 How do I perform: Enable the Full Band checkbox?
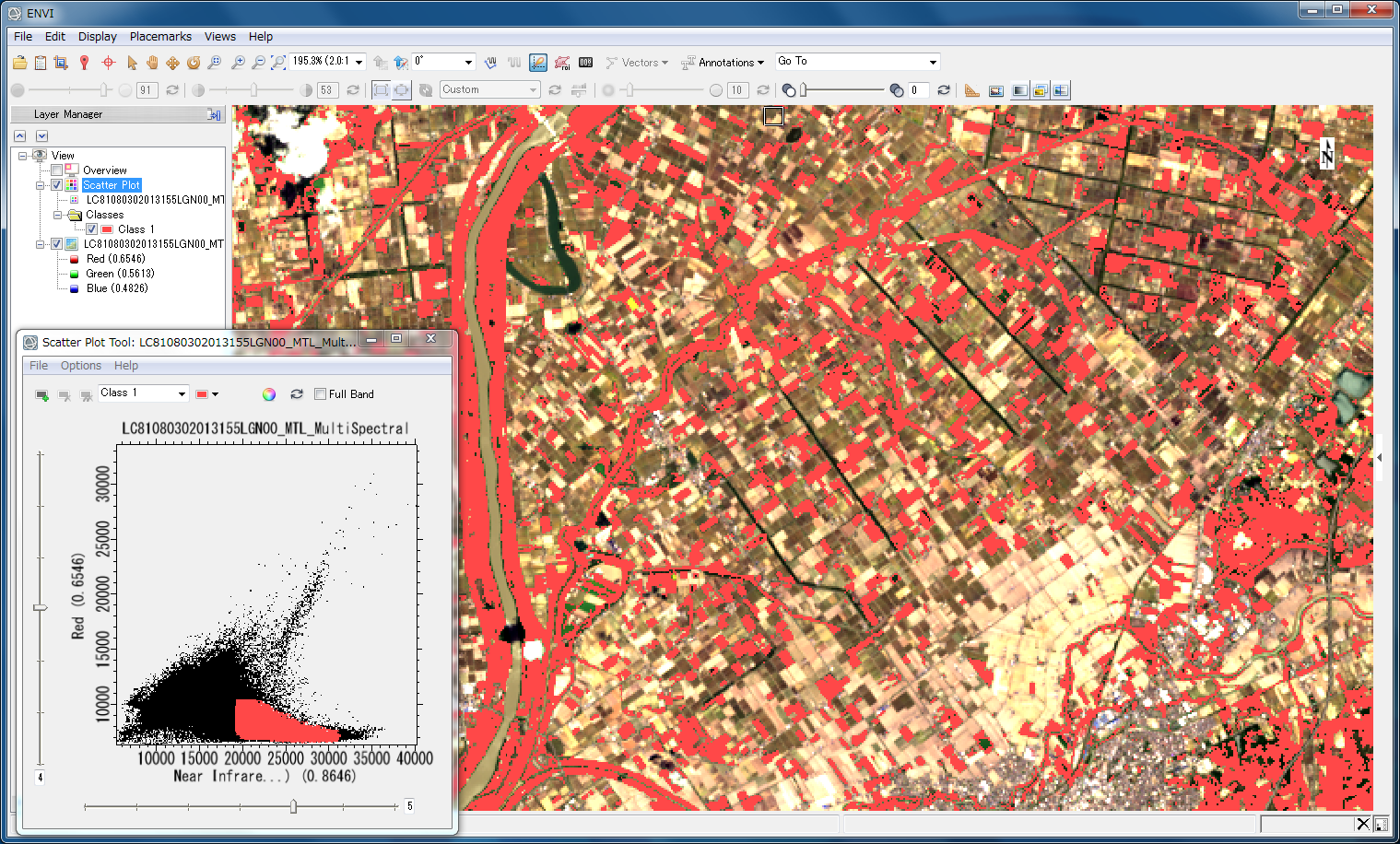coord(321,394)
